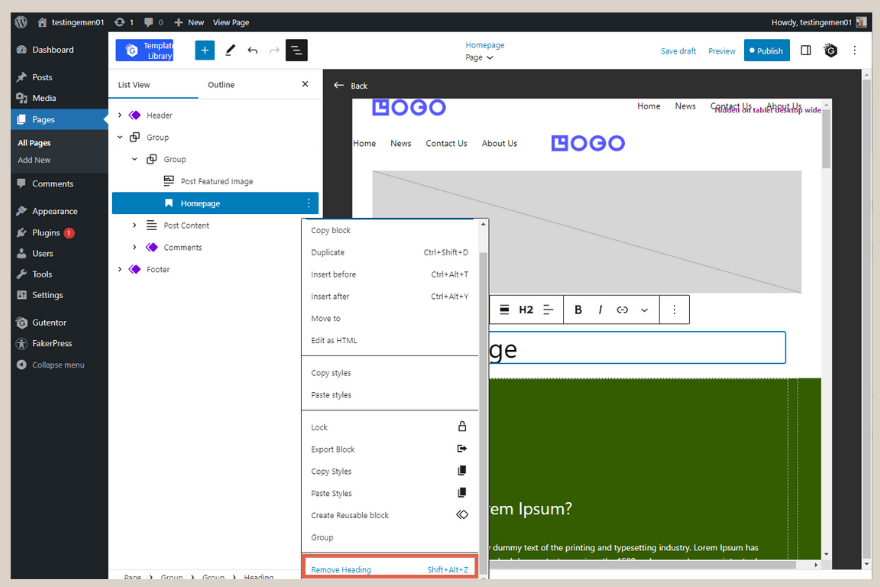Screen dimensions: 880x587
Task: Click the Publish button
Action: [766, 50]
